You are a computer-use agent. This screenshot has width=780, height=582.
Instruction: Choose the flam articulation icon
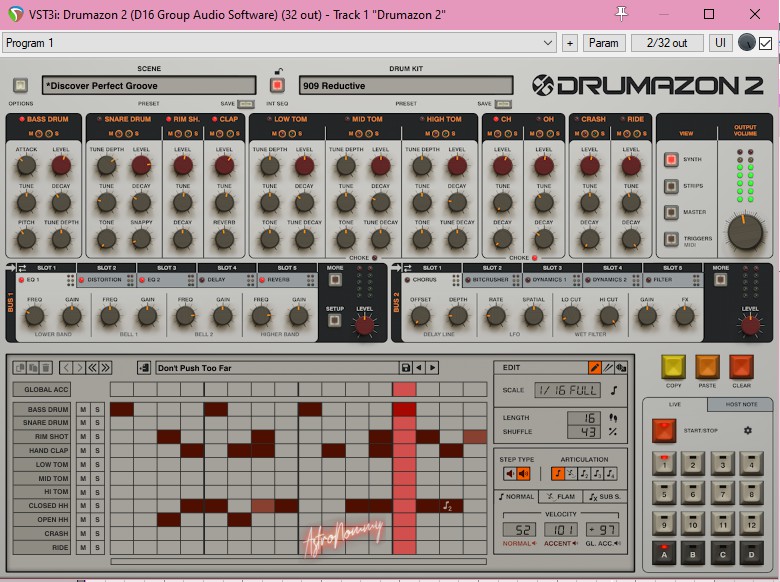pyautogui.click(x=571, y=474)
